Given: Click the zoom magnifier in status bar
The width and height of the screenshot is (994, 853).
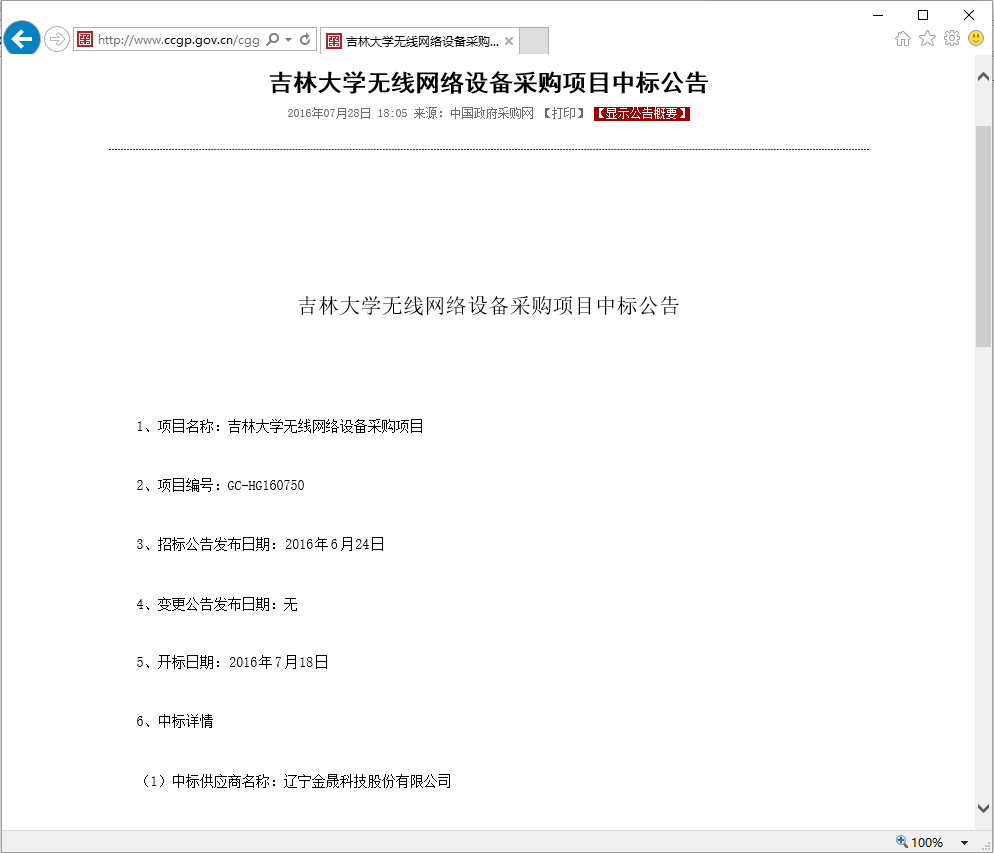Looking at the screenshot, I should click(x=902, y=842).
